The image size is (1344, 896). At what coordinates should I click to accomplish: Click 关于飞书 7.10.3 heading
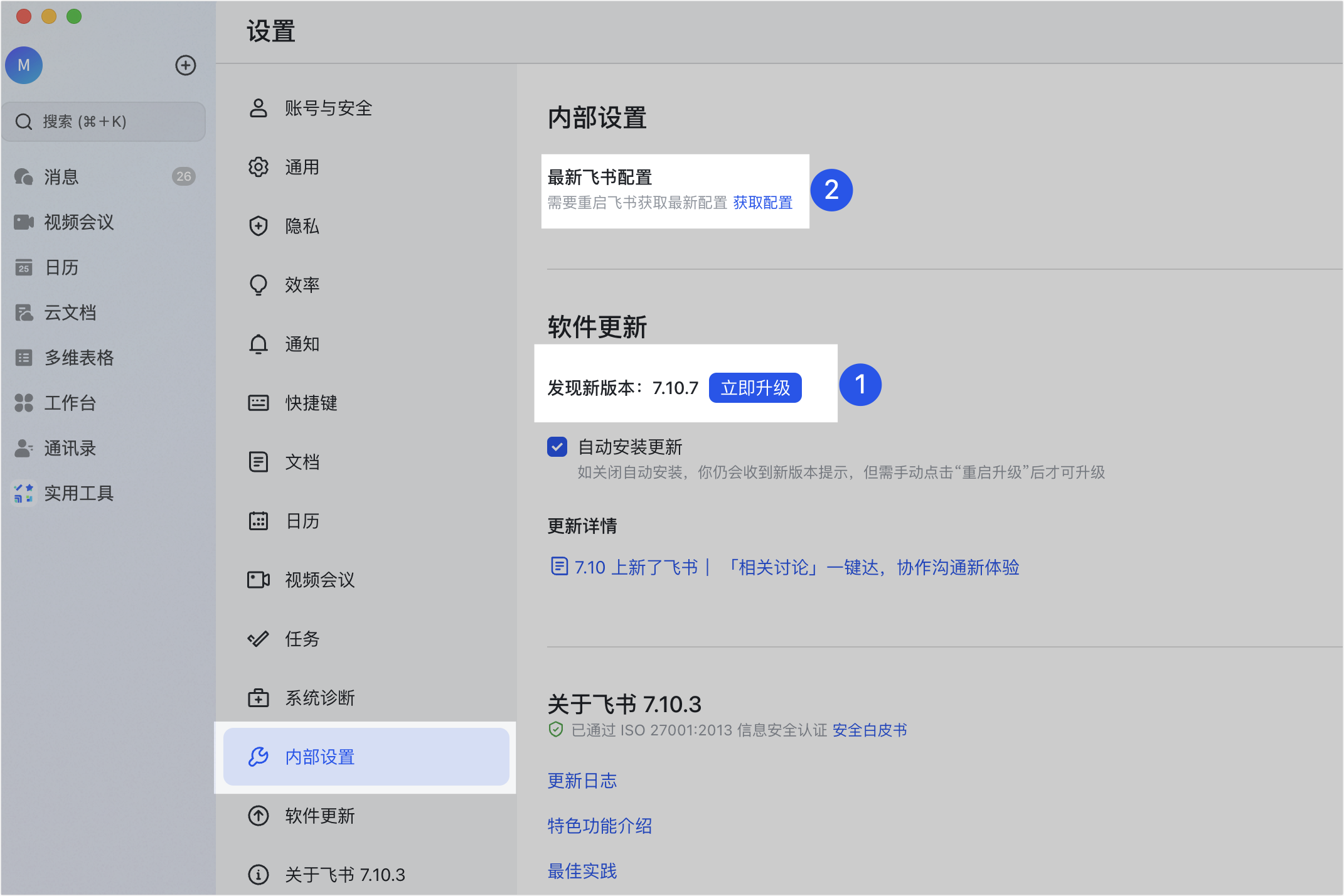[x=624, y=704]
